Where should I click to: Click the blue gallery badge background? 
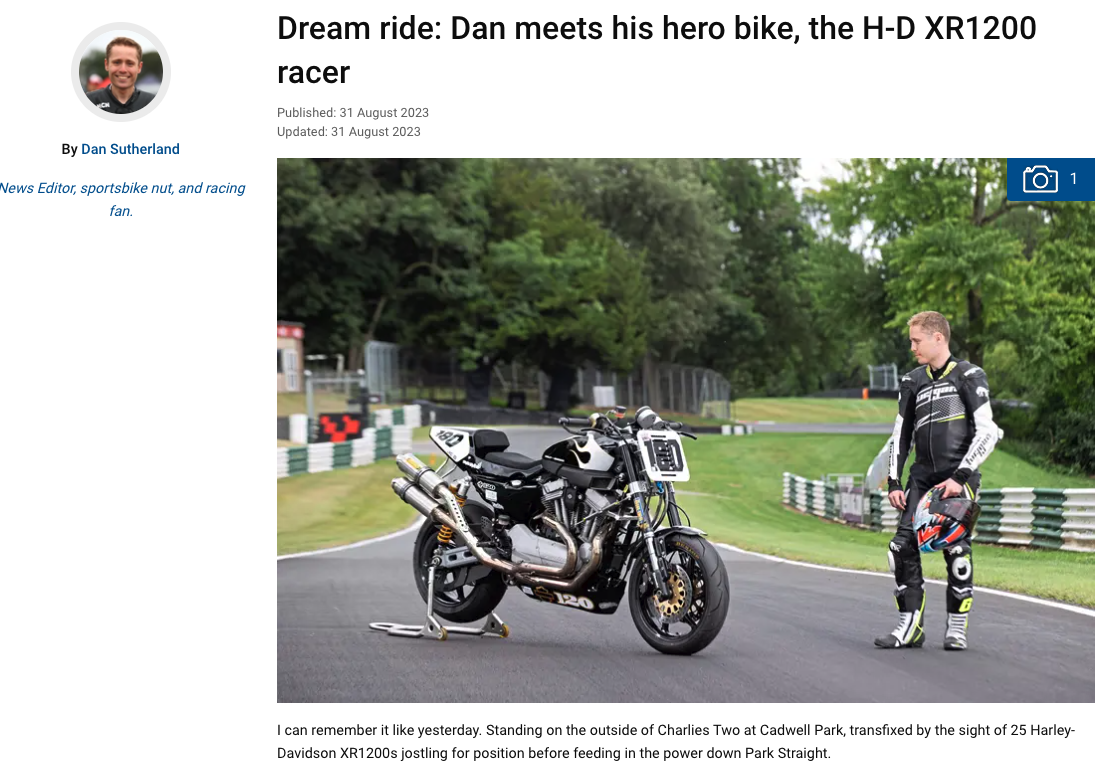1051,179
